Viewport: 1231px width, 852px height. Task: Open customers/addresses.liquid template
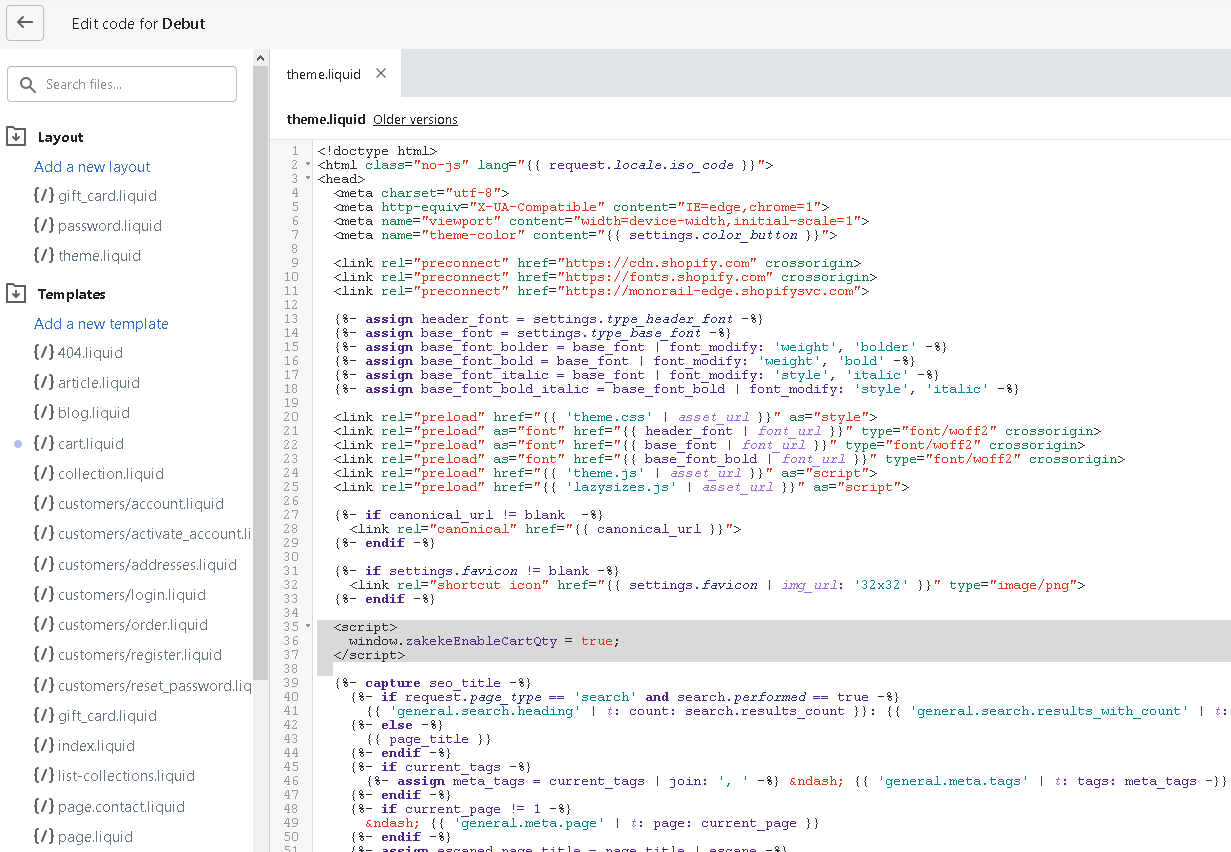pos(147,565)
